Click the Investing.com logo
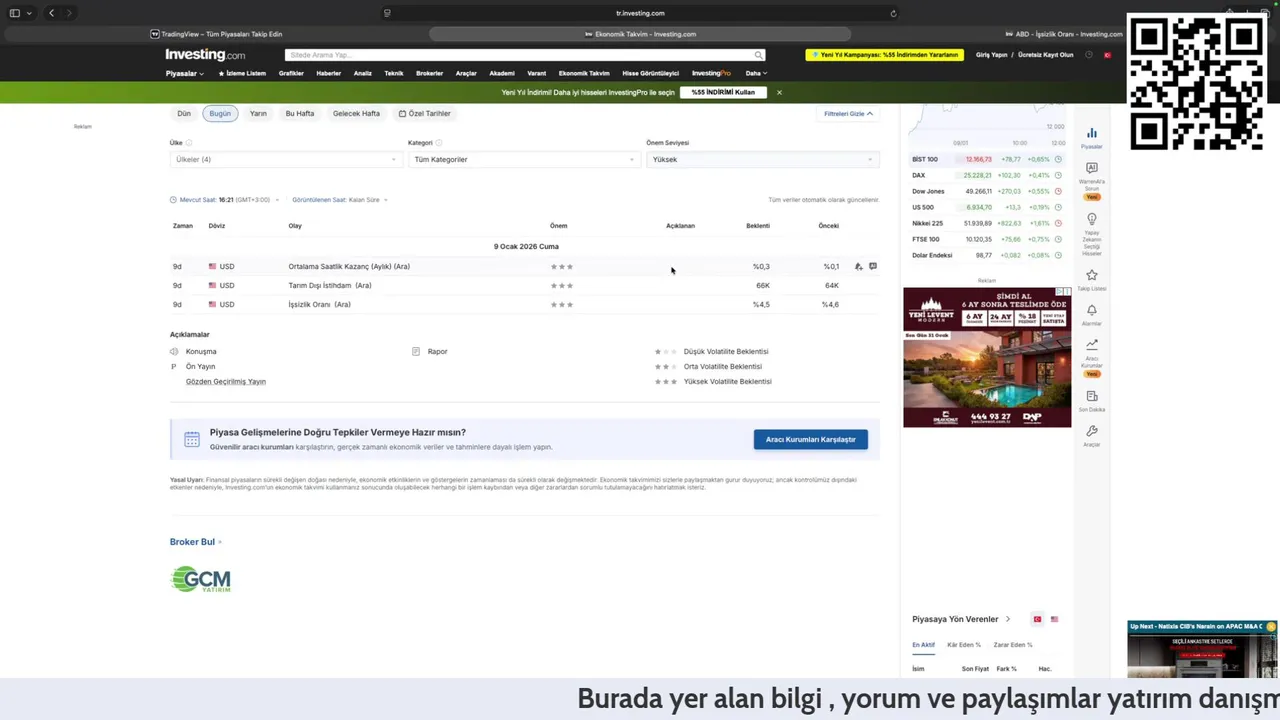The width and height of the screenshot is (1280, 720). (x=205, y=55)
